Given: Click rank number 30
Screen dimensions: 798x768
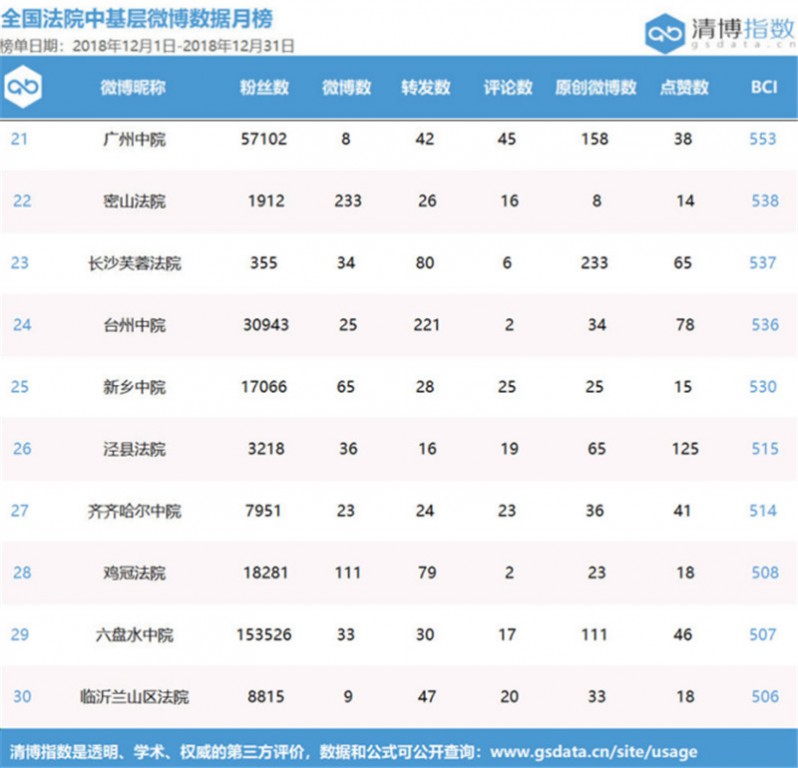Looking at the screenshot, I should (x=22, y=696).
